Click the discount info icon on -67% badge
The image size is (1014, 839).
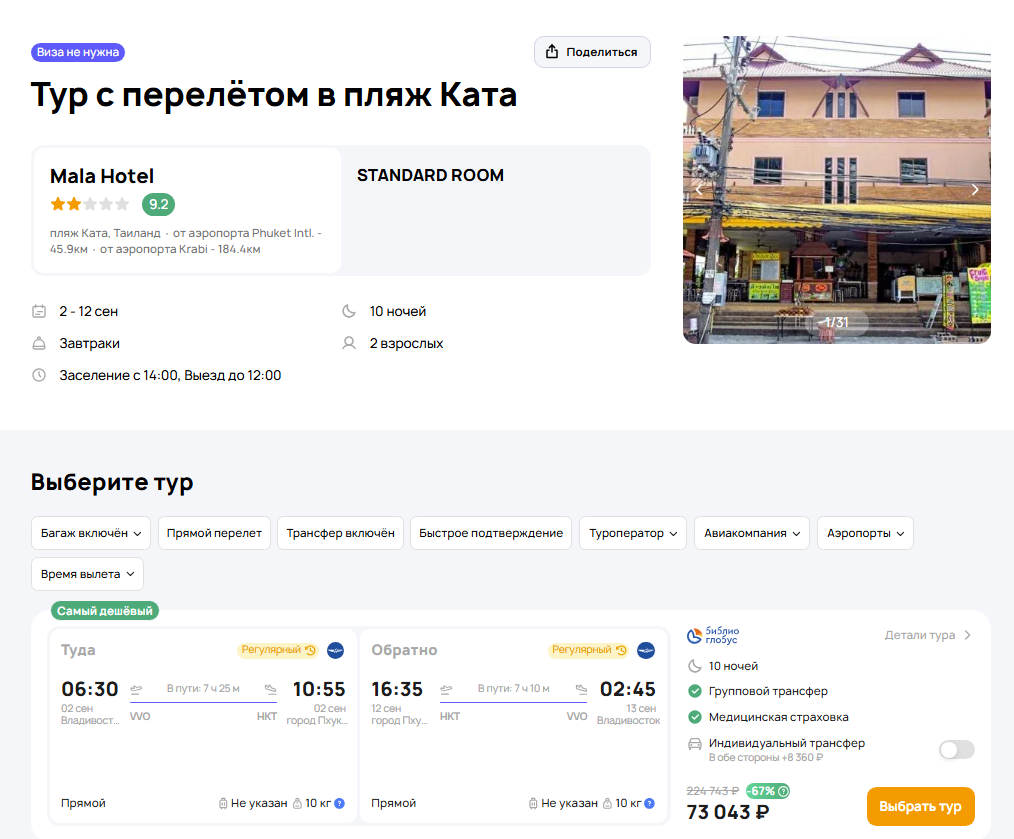click(783, 790)
